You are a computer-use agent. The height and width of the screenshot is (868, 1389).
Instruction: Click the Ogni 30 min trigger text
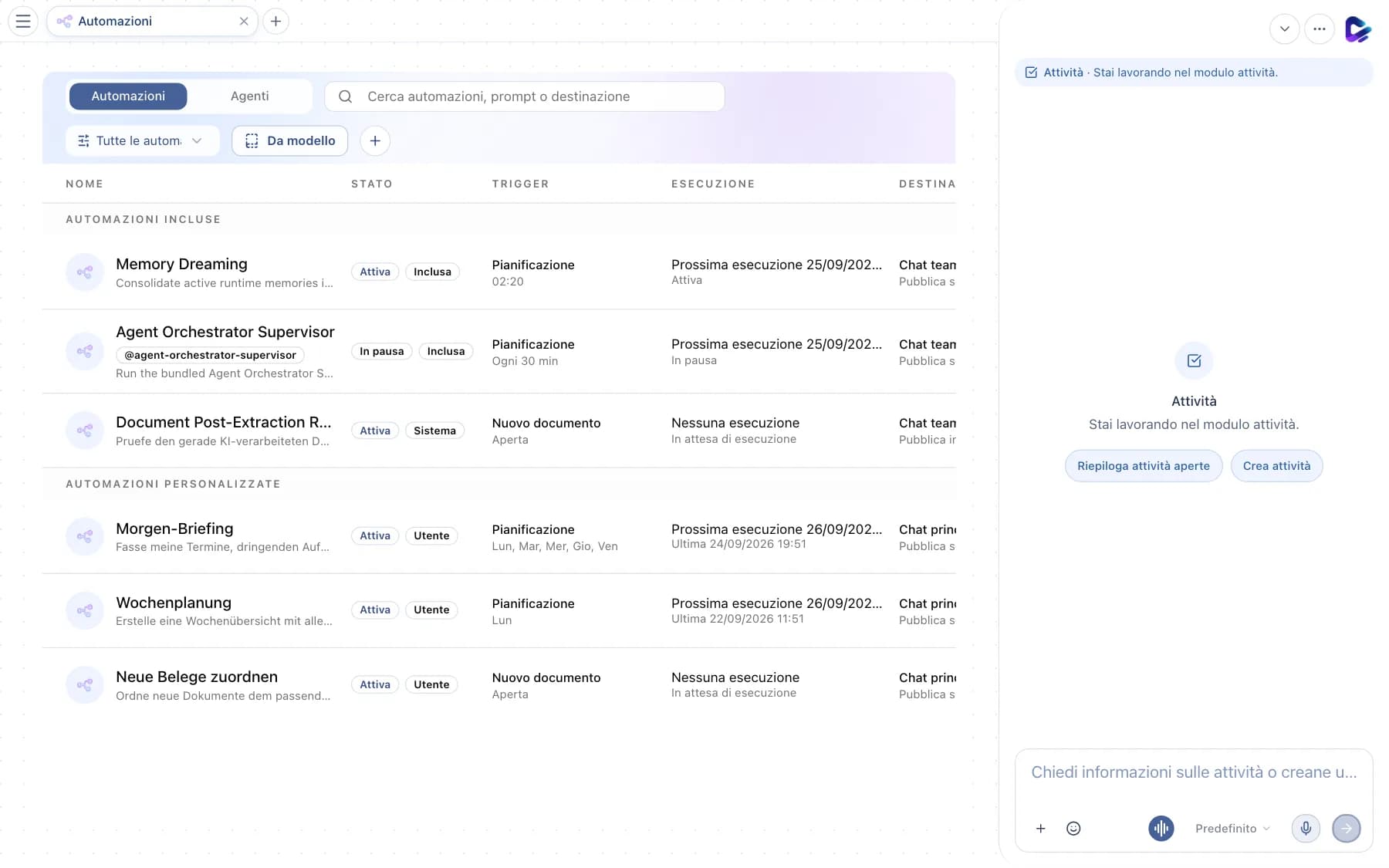[x=525, y=361]
